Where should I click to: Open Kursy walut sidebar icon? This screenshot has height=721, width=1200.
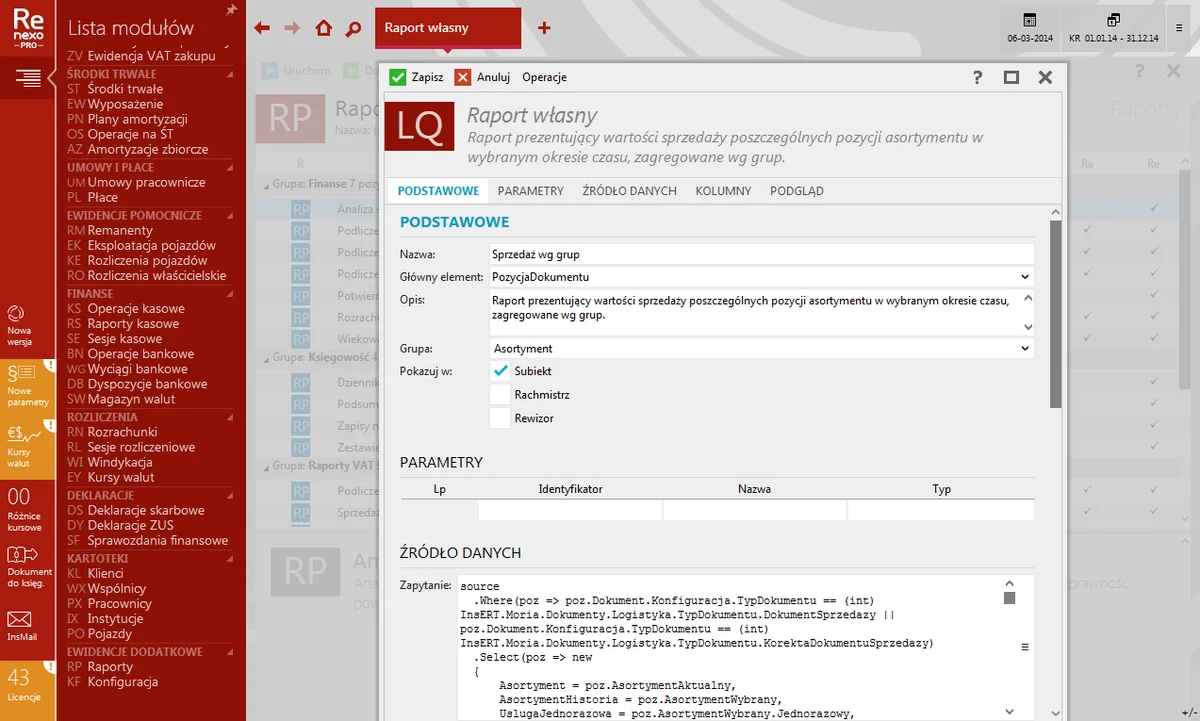[27, 446]
